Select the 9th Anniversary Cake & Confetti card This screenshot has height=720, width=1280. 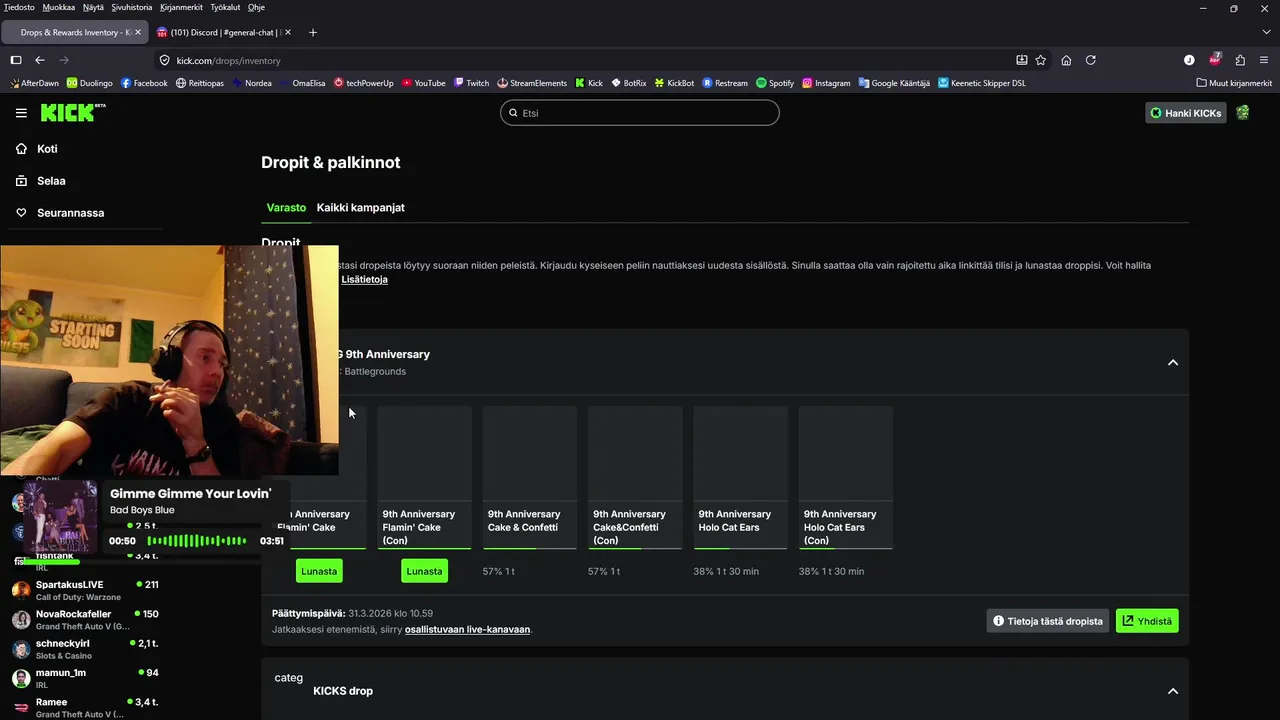pos(530,477)
